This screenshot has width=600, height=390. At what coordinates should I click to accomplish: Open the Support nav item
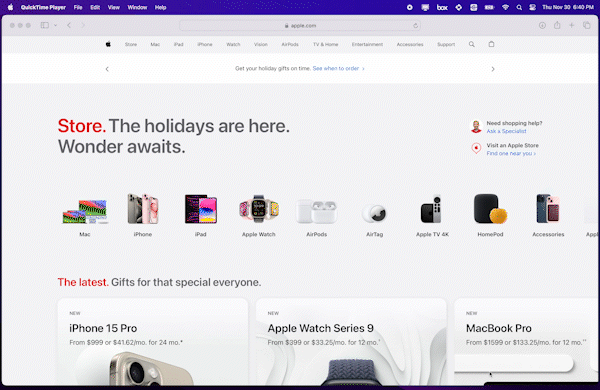coord(446,44)
